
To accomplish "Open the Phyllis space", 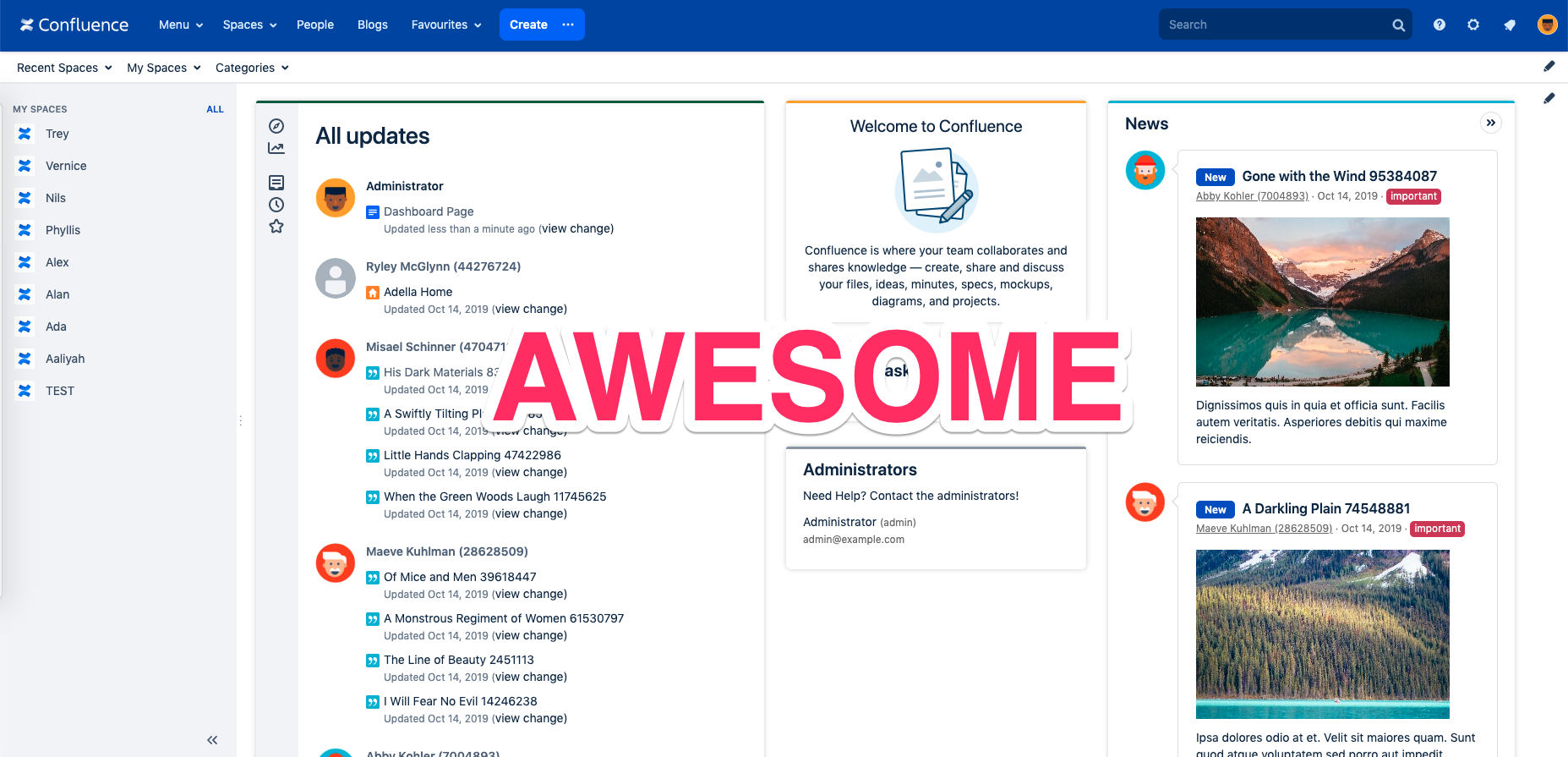I will [63, 230].
